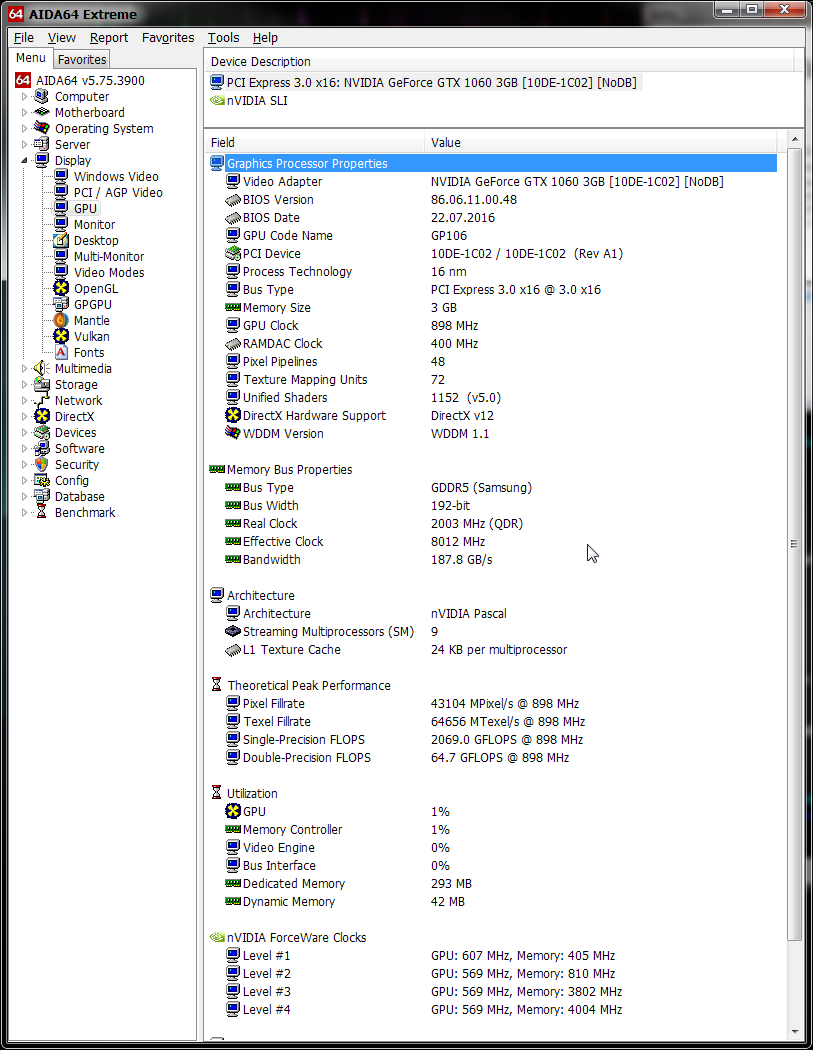Expand the Benchmark tree node

tap(25, 512)
